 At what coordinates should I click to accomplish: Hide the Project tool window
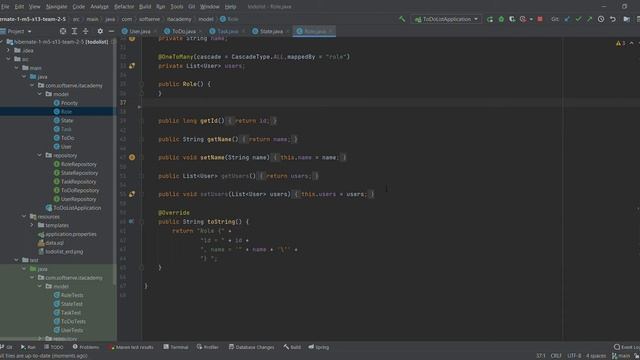pos(111,31)
